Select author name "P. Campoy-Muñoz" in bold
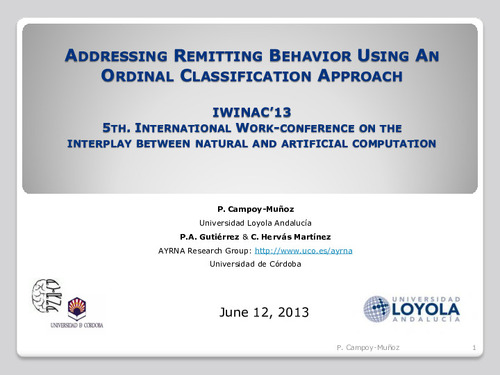Screen dimensions: 500x375 (256, 209)
